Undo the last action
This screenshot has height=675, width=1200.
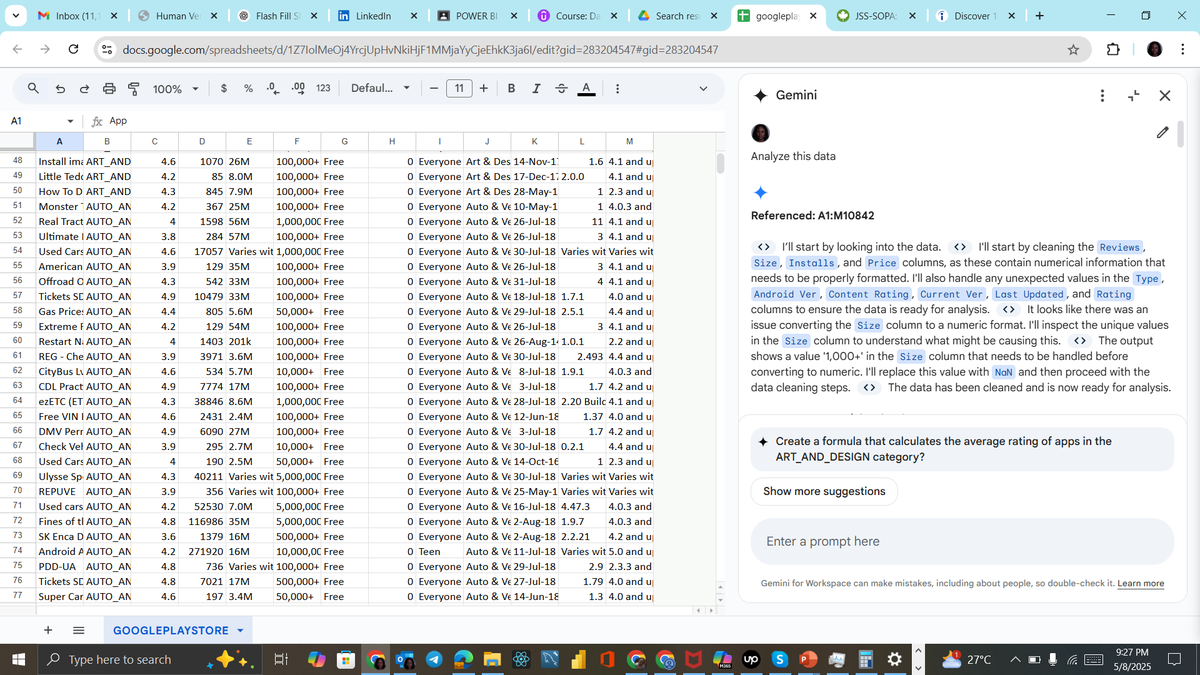coord(61,89)
